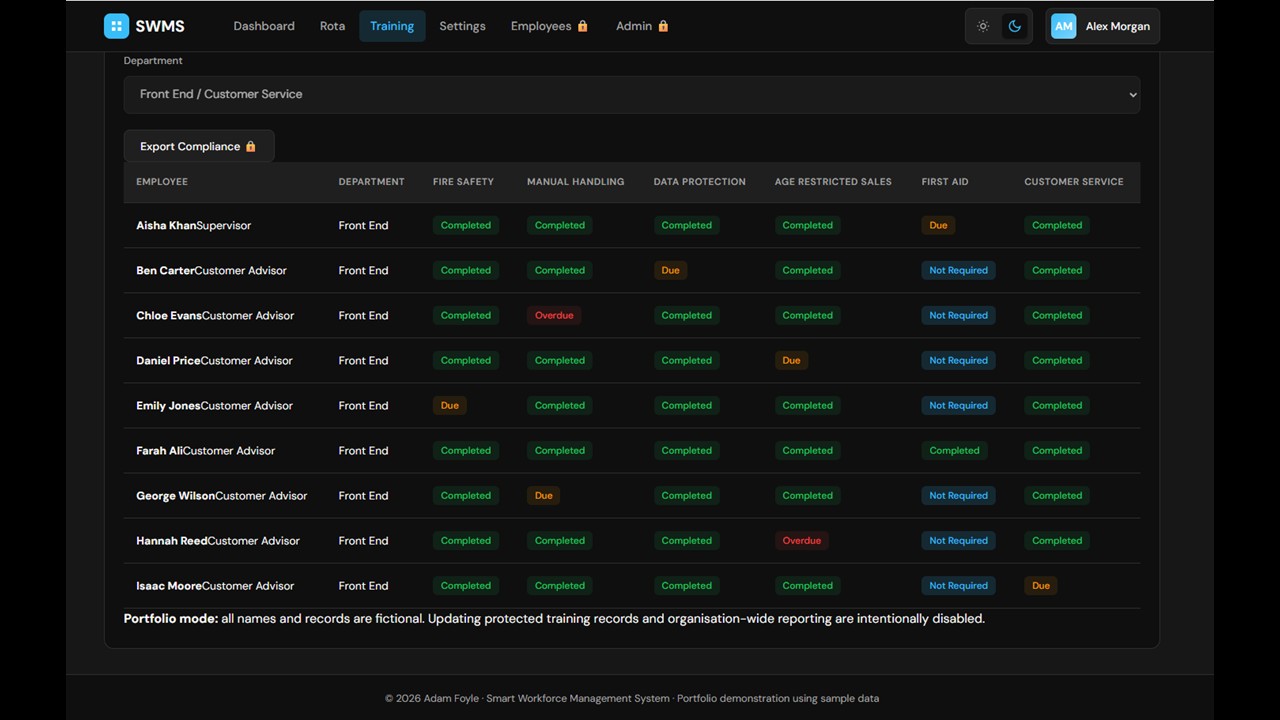
Task: Click SWMS brand name text
Action: (160, 26)
